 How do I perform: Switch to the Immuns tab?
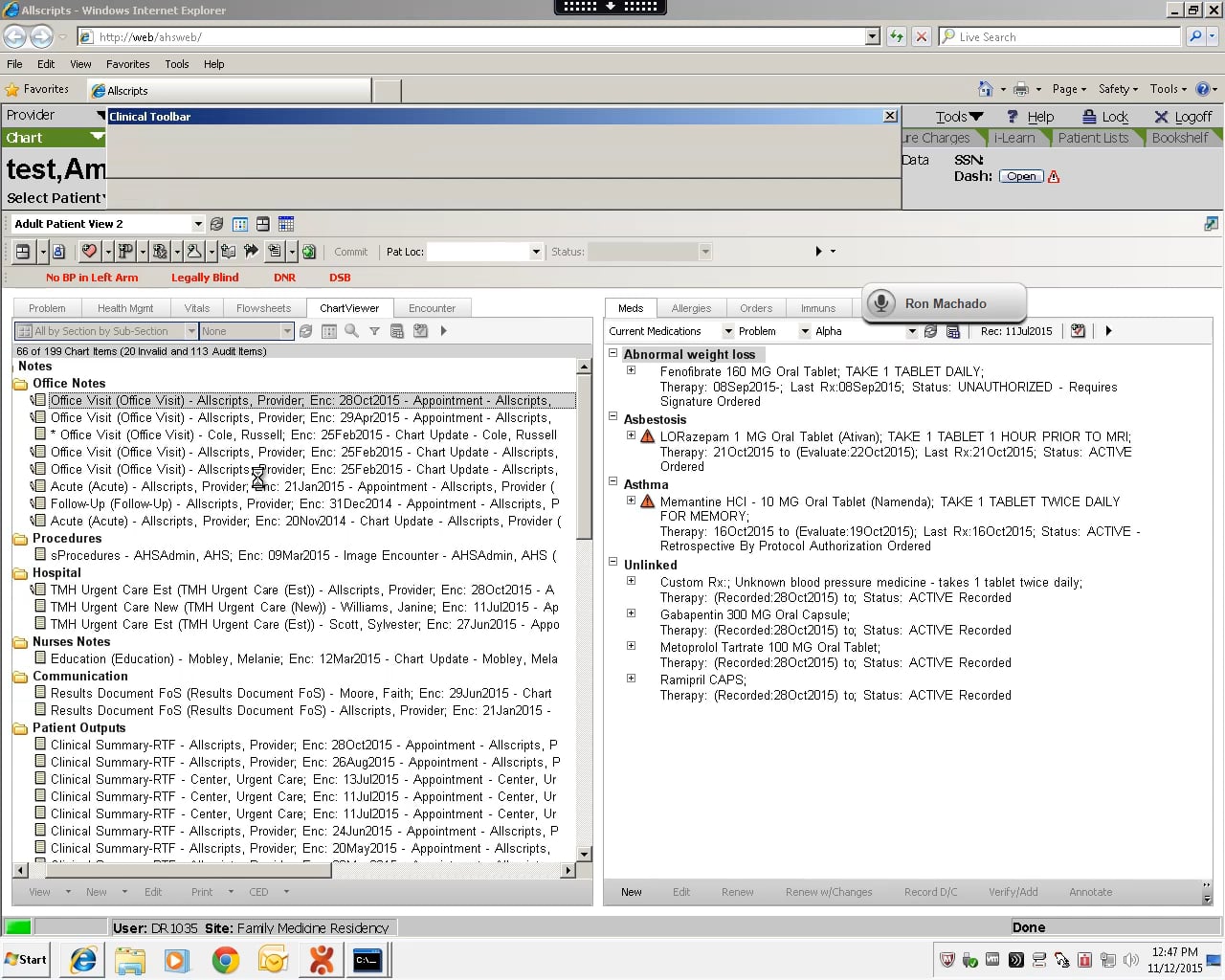point(818,308)
